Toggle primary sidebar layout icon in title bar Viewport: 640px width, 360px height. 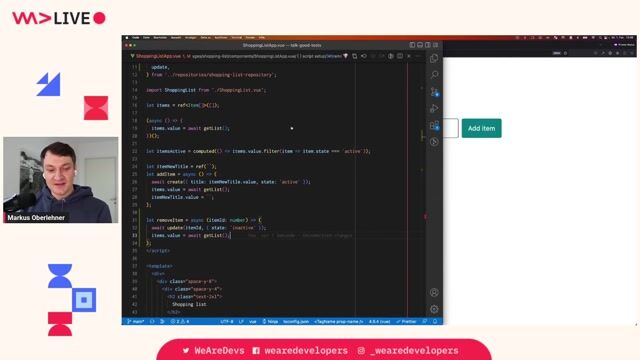coord(412,45)
